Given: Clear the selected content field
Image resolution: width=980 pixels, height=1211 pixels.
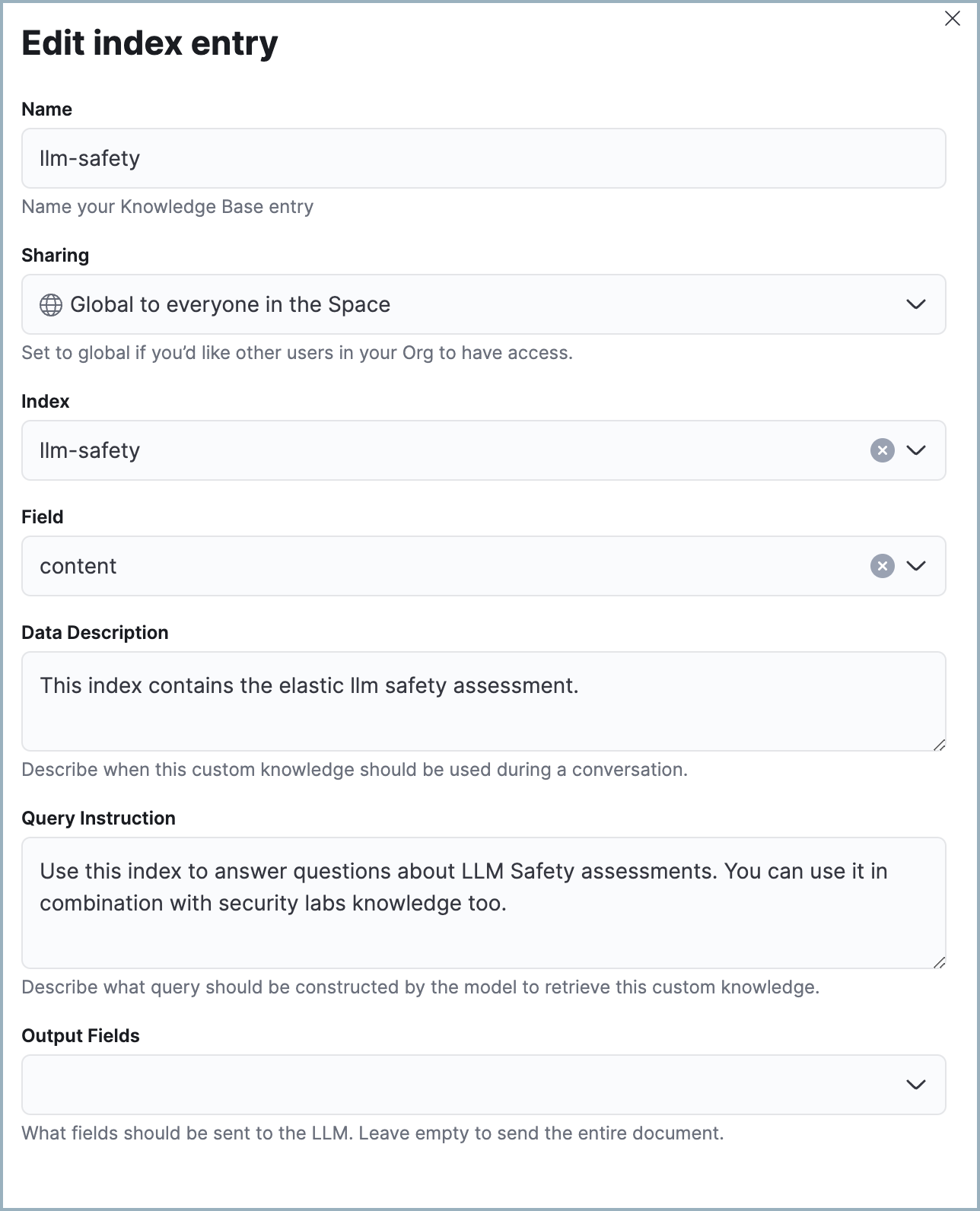Looking at the screenshot, I should [881, 566].
